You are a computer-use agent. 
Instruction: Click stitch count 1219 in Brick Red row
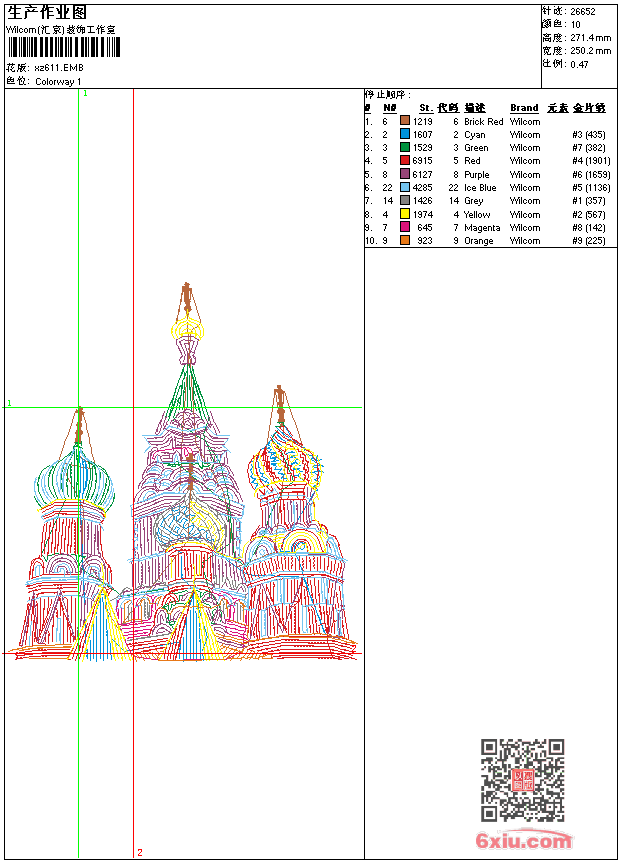point(422,122)
